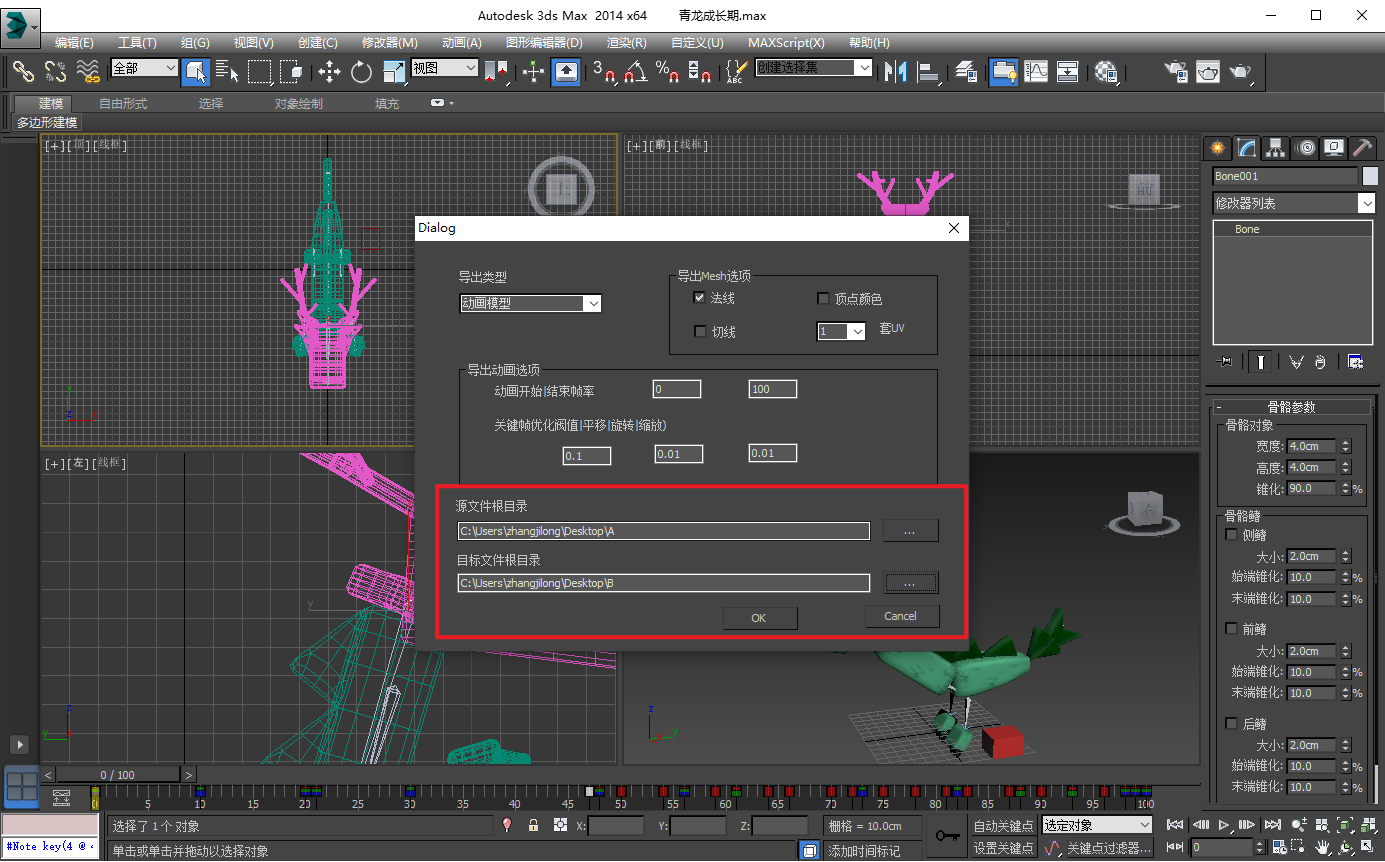Toggle the selection lock padlock icon
Image resolution: width=1385 pixels, height=862 pixels.
[x=534, y=825]
